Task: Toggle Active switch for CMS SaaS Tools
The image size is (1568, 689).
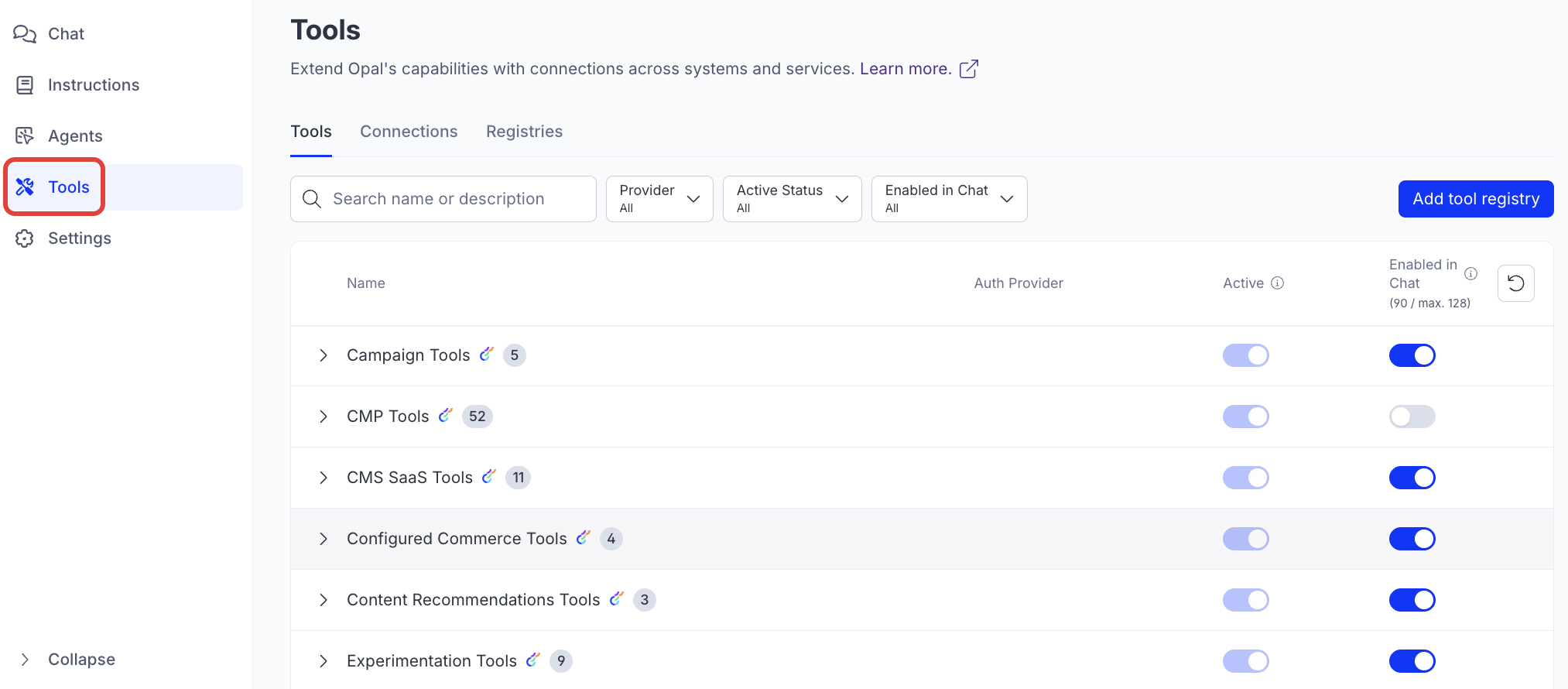Action: pyautogui.click(x=1245, y=478)
